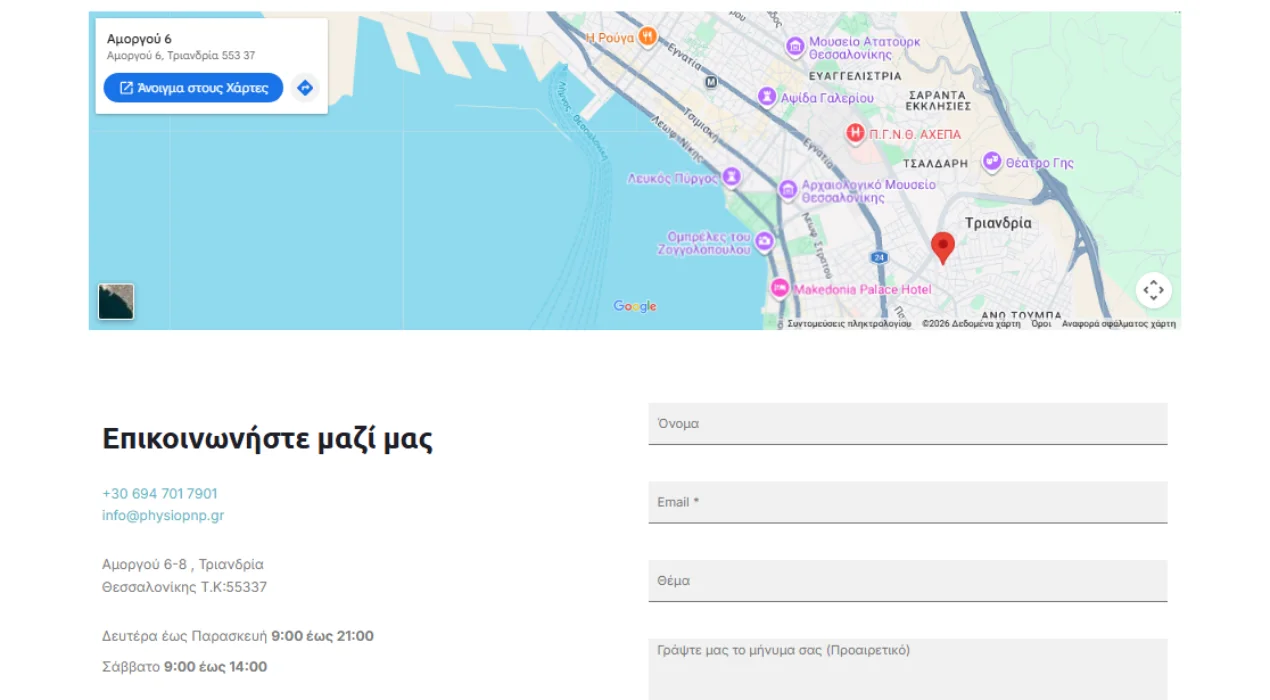Click the Η Ρούγα restaurant marker
The width and height of the screenshot is (1270, 700).
[648, 38]
